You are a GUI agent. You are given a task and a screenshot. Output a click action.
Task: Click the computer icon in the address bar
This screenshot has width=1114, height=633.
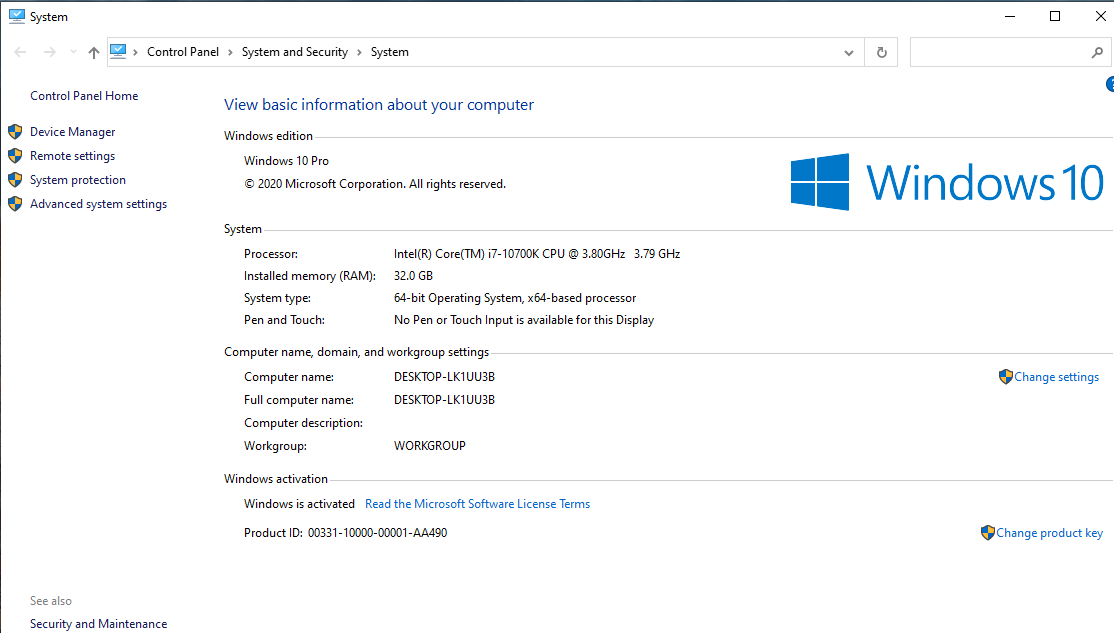[119, 51]
